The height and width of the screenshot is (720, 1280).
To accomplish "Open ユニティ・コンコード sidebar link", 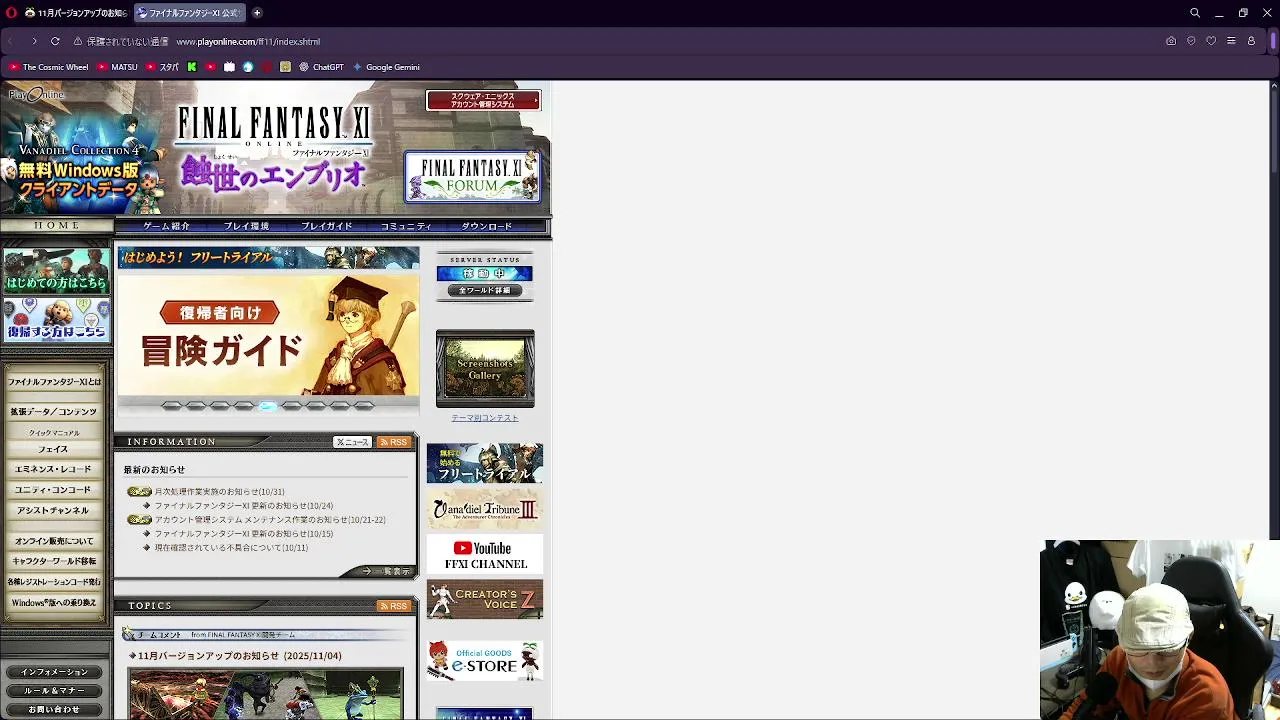I will (54, 490).
